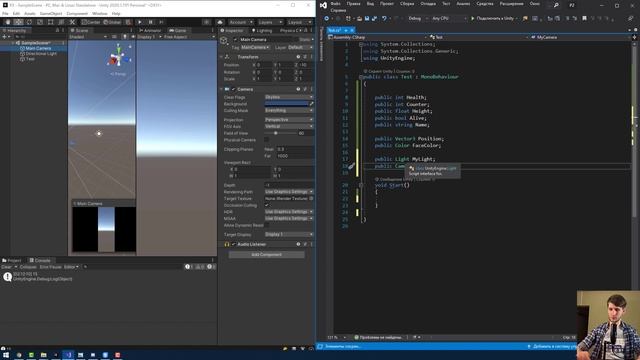Screen dimensions: 640x360
Task: Click the plus create button in Hierarchy
Action: pos(5,37)
